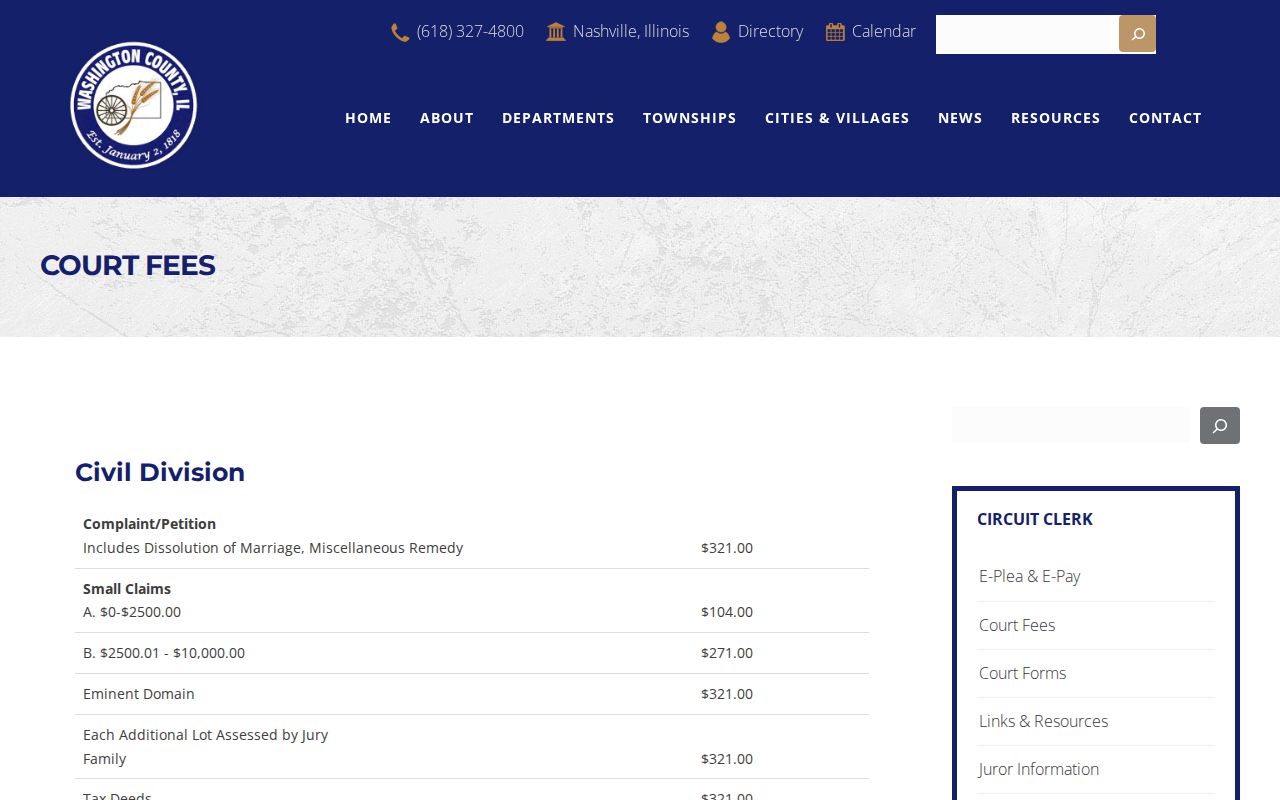Click the gray sidebar search button

pyautogui.click(x=1220, y=425)
